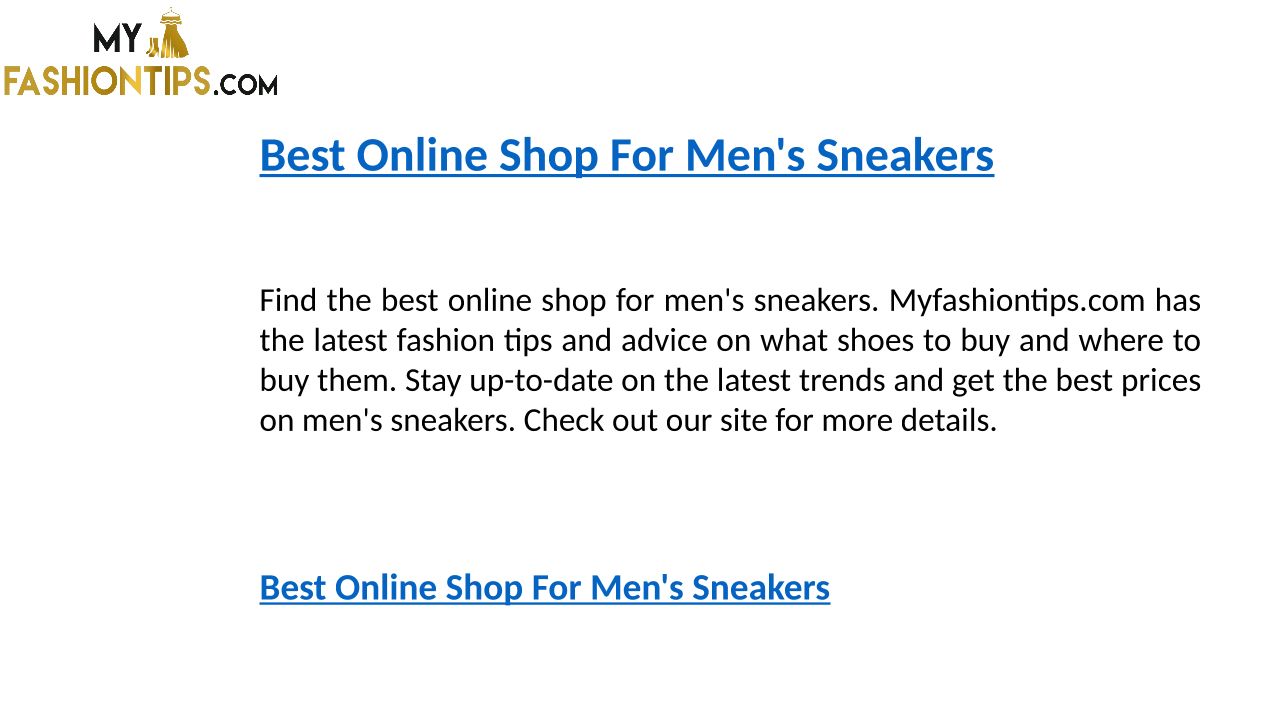The width and height of the screenshot is (1280, 720).
Task: Click the MyFashionTips.com logo
Action: tap(140, 54)
